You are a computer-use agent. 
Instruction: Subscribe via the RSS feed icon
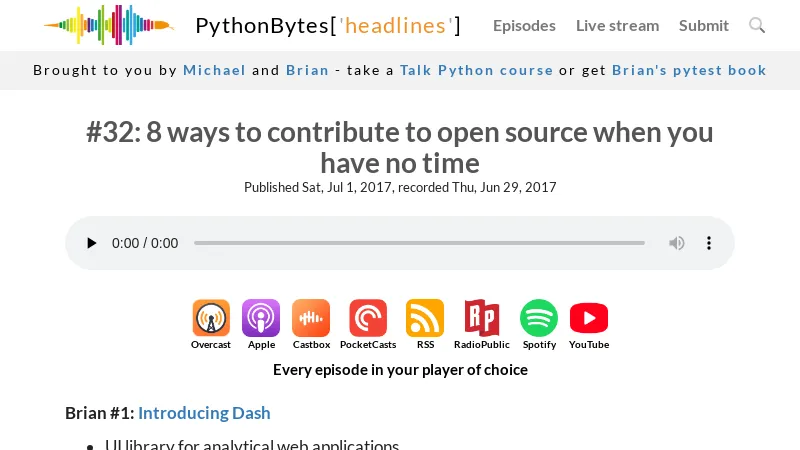coord(425,319)
